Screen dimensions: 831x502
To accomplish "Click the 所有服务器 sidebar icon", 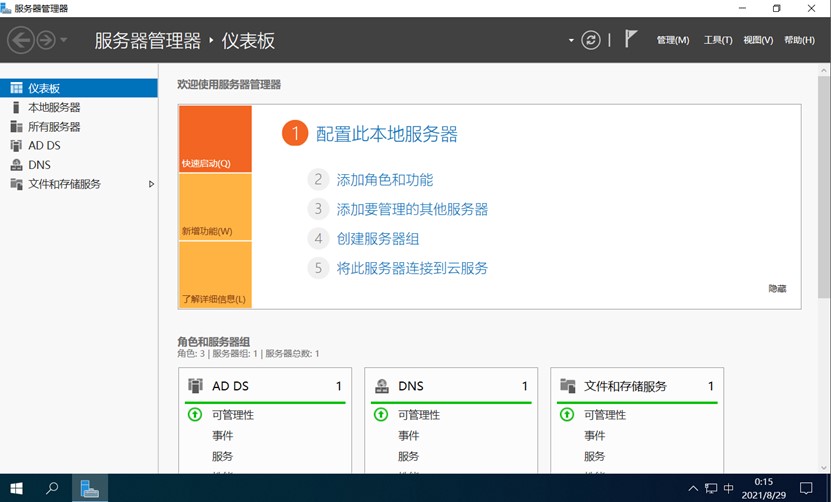I will click(16, 127).
